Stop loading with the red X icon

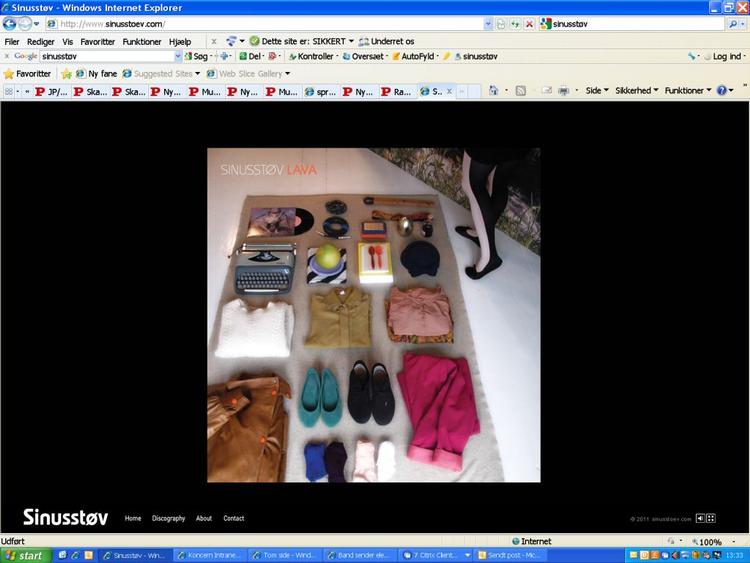coord(529,24)
